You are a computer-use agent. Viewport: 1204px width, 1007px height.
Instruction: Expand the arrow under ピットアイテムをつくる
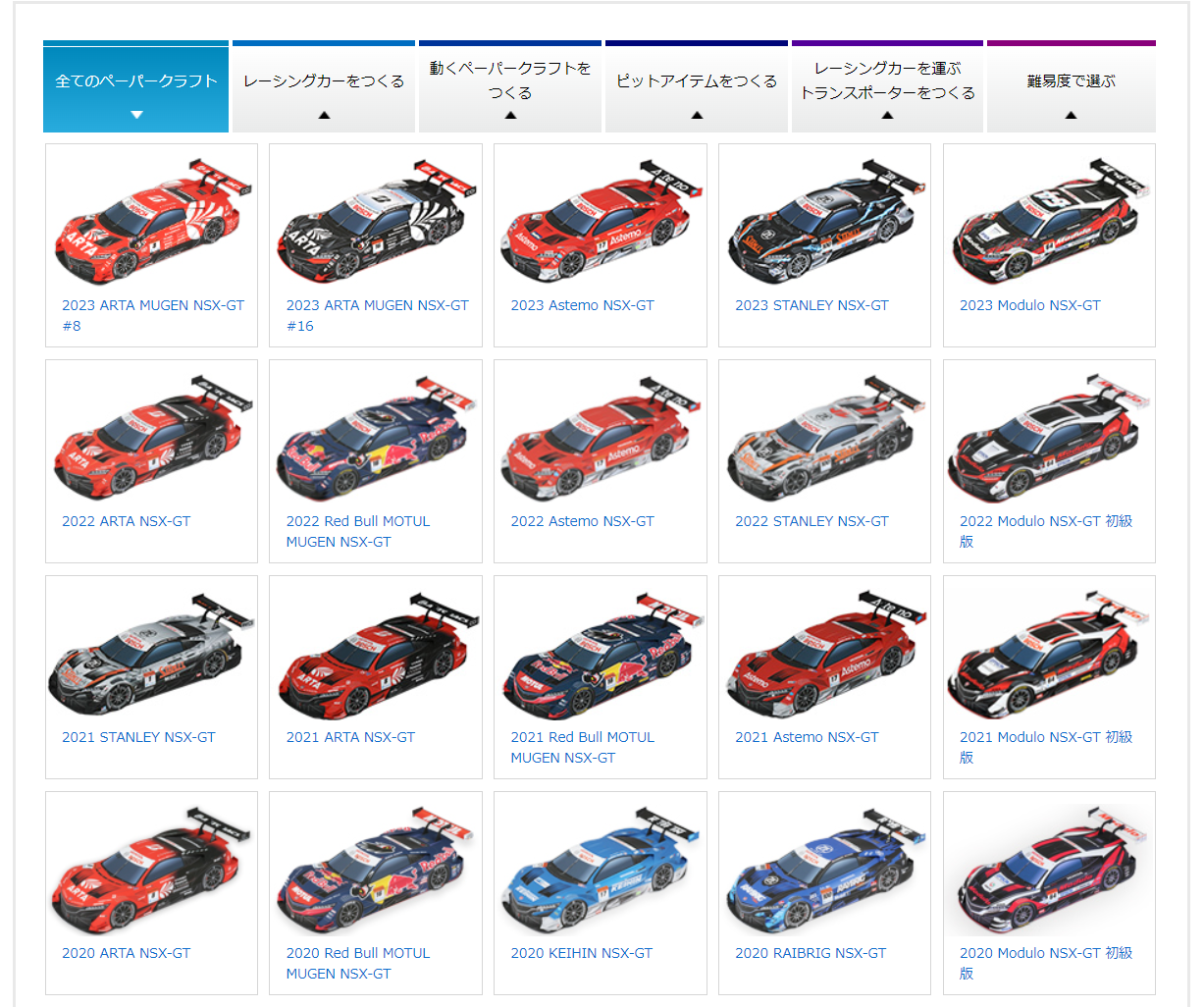pos(697,115)
